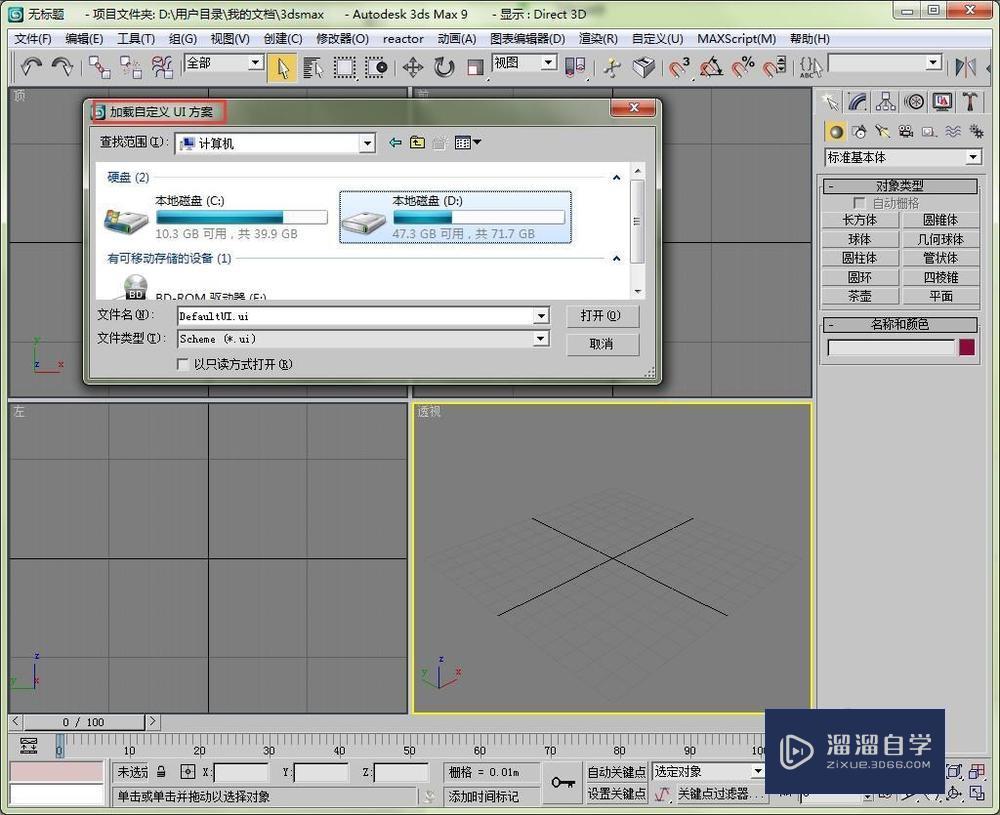
Task: Expand the 查找范围 location dropdown
Action: pyautogui.click(x=367, y=143)
